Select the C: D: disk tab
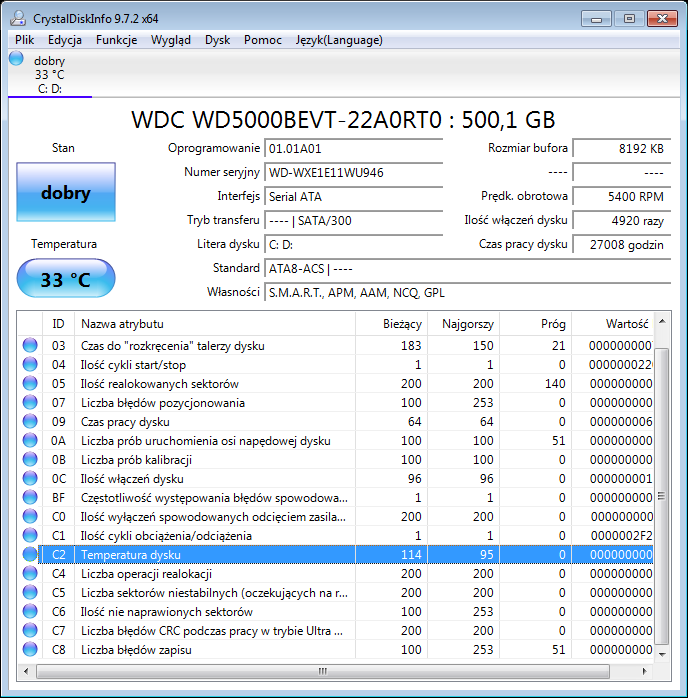Screen dimensions: 688x698 pos(50,88)
